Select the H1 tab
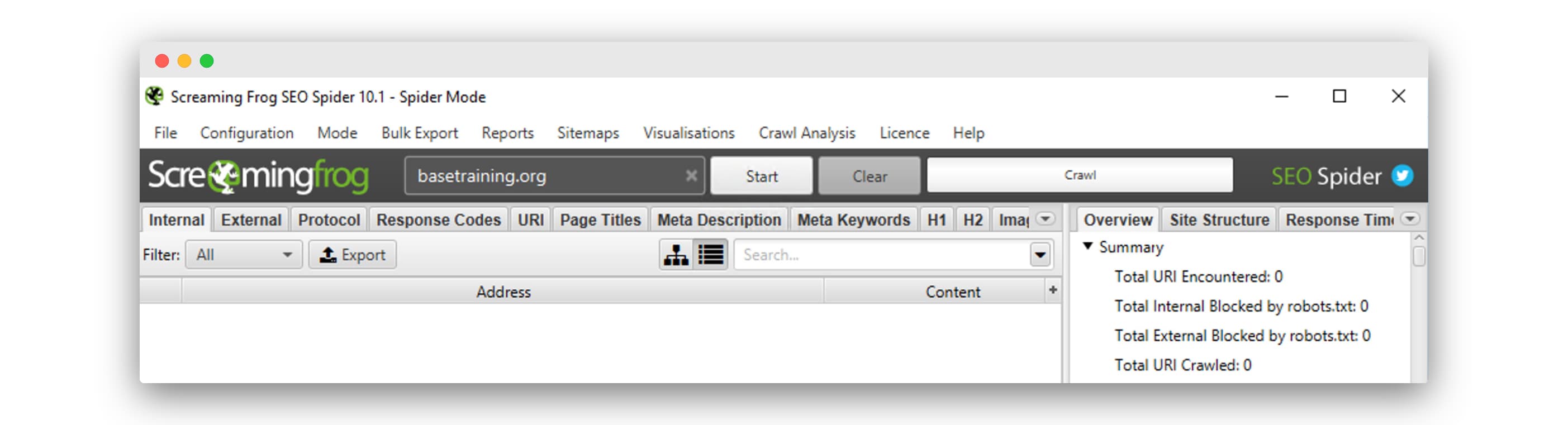 pyautogui.click(x=937, y=219)
